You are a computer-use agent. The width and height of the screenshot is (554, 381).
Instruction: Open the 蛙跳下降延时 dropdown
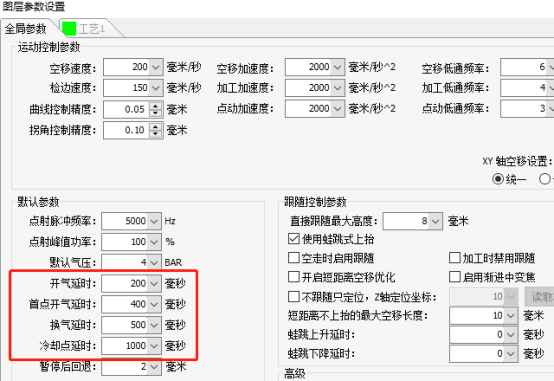511,353
